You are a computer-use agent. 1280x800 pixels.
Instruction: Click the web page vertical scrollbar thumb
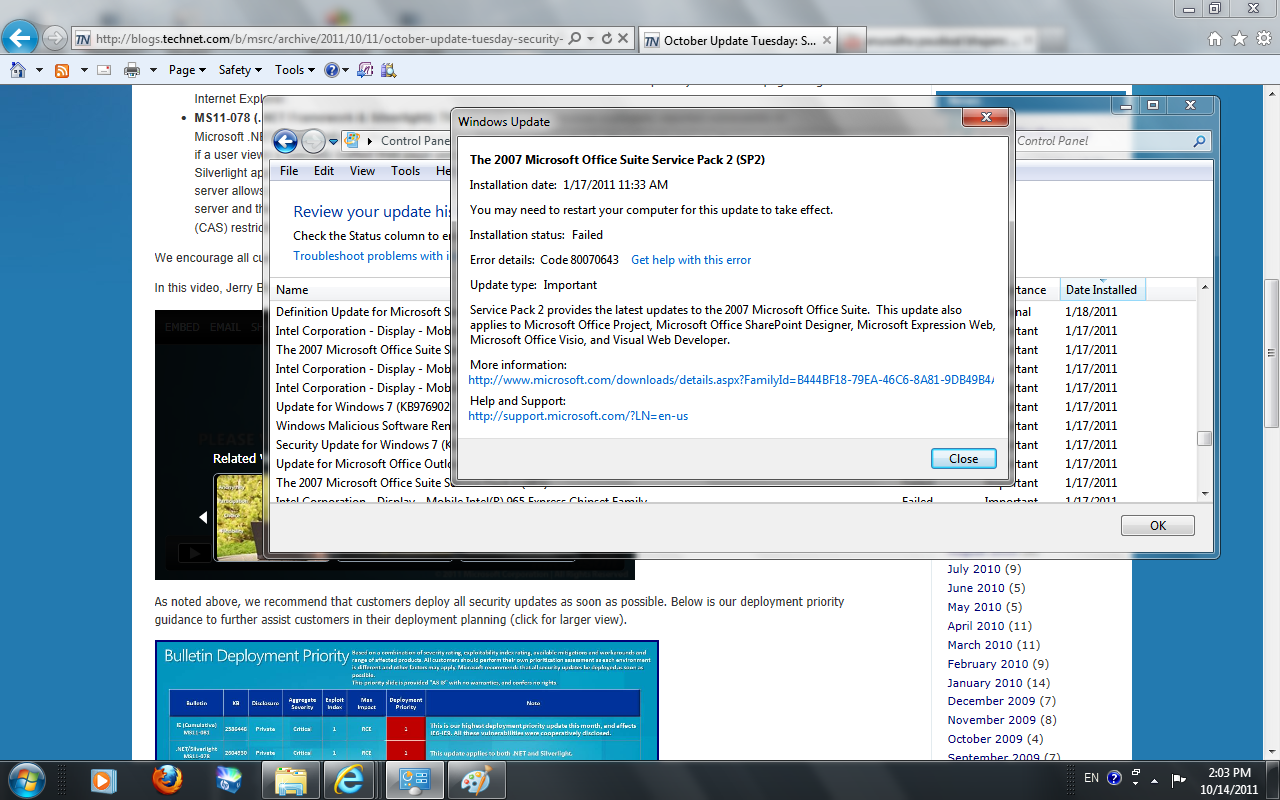[x=1272, y=352]
